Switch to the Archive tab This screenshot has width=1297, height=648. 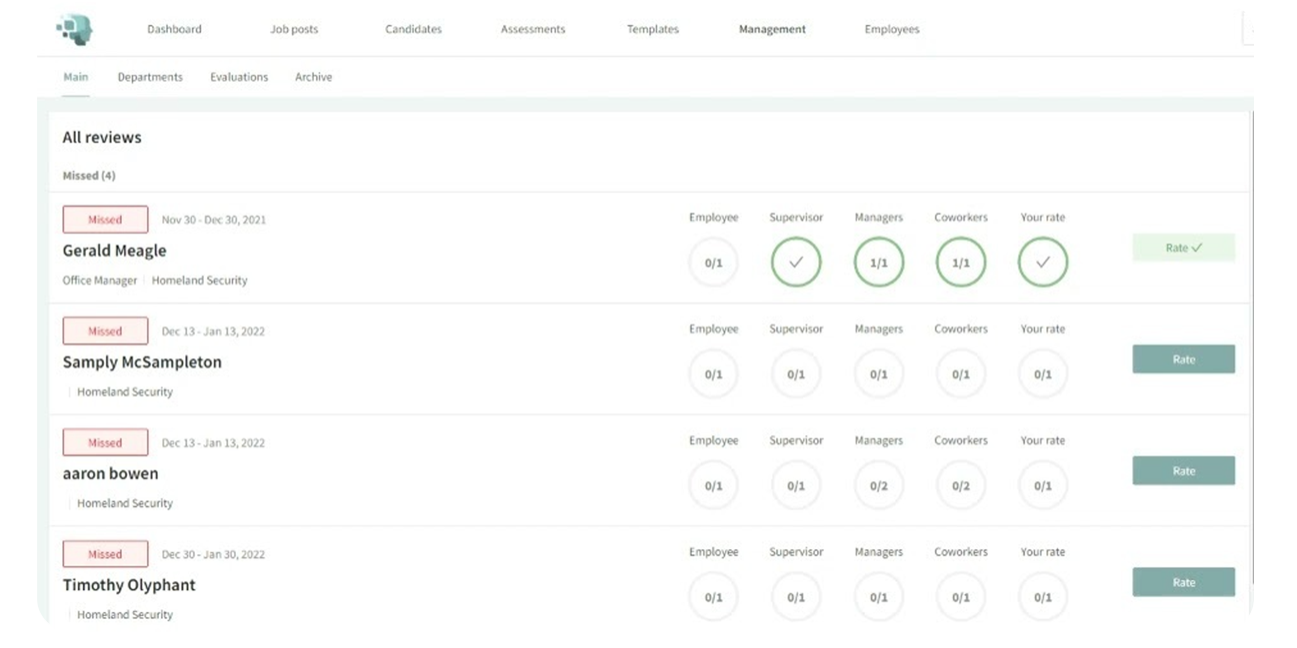pyautogui.click(x=313, y=76)
